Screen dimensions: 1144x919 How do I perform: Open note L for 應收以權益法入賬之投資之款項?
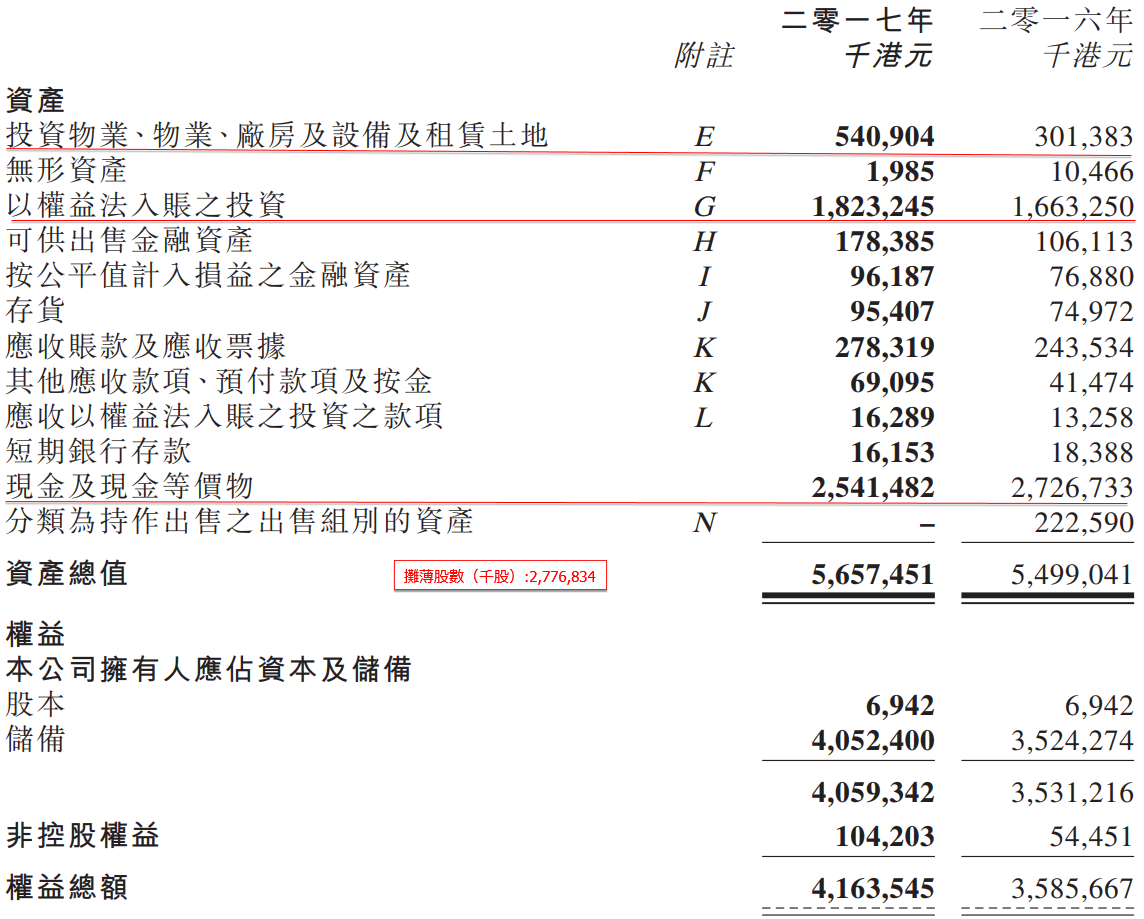pyautogui.click(x=705, y=417)
